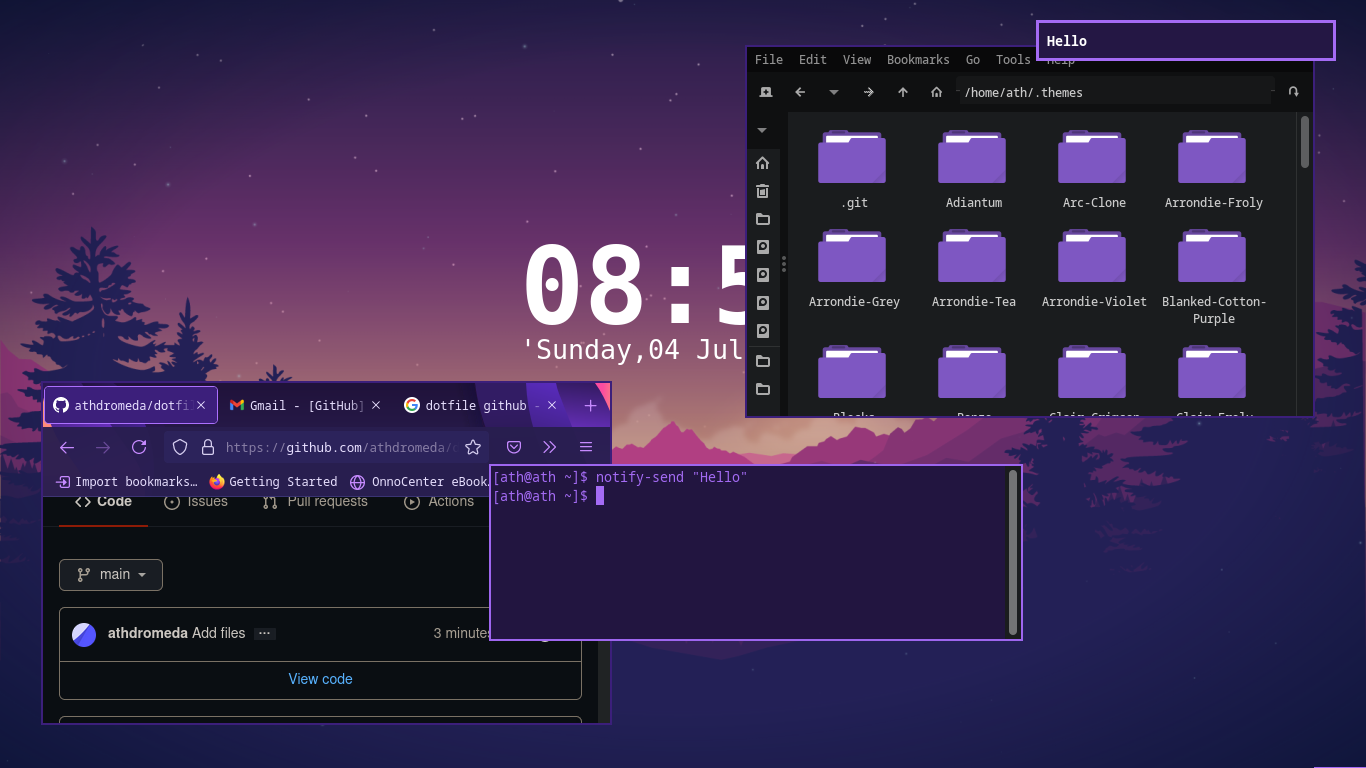This screenshot has height=768, width=1366.
Task: Open the Issues tab on GitHub
Action: [196, 502]
